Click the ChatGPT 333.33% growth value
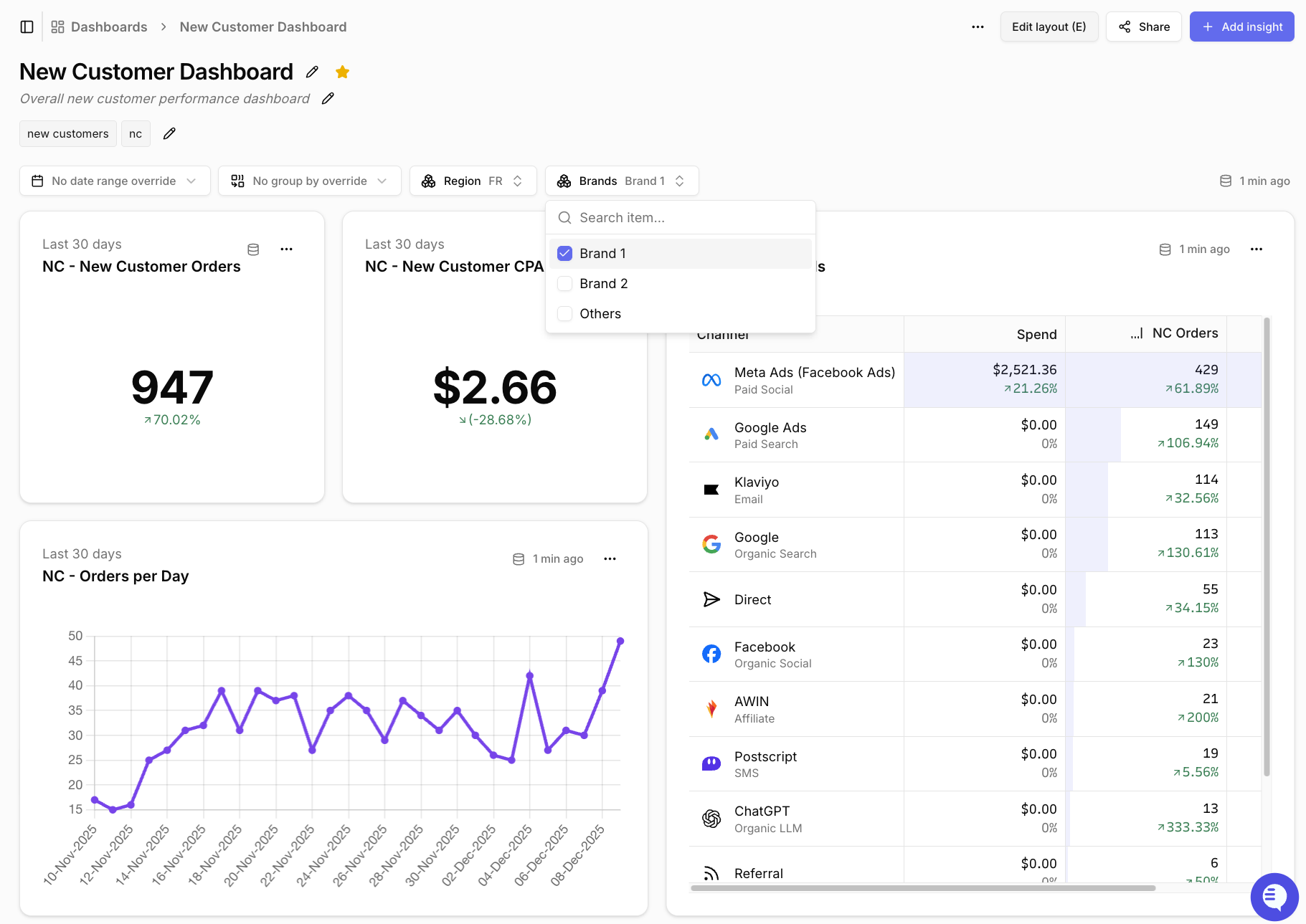 1188,827
